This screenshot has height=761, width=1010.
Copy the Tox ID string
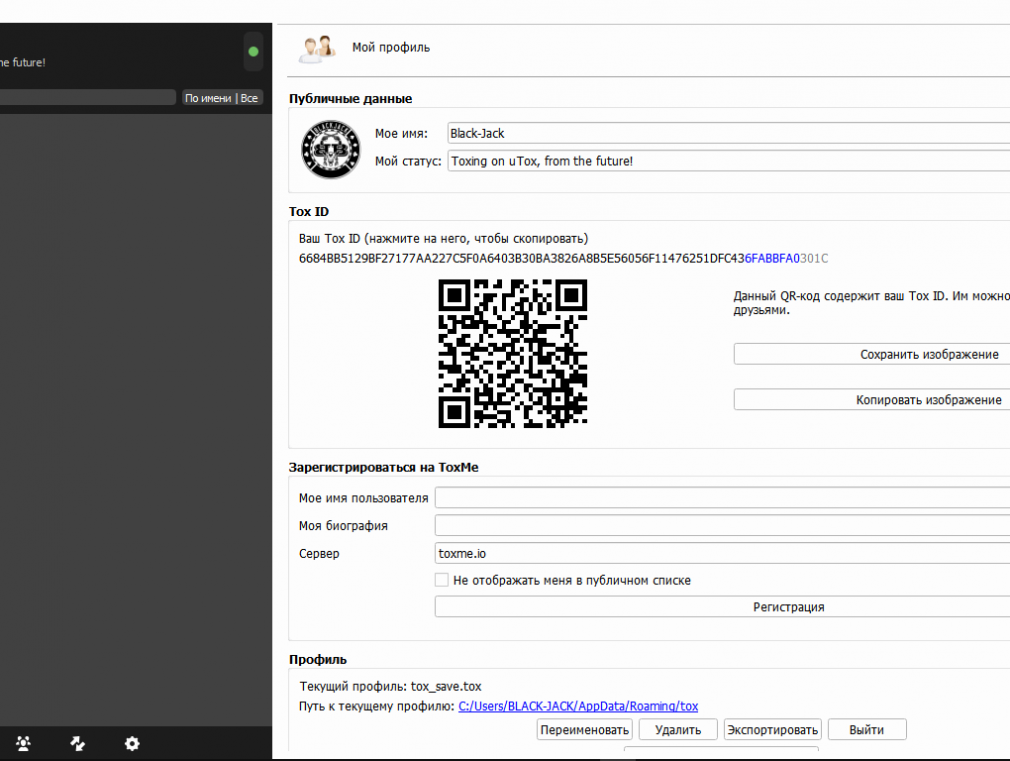tap(563, 258)
